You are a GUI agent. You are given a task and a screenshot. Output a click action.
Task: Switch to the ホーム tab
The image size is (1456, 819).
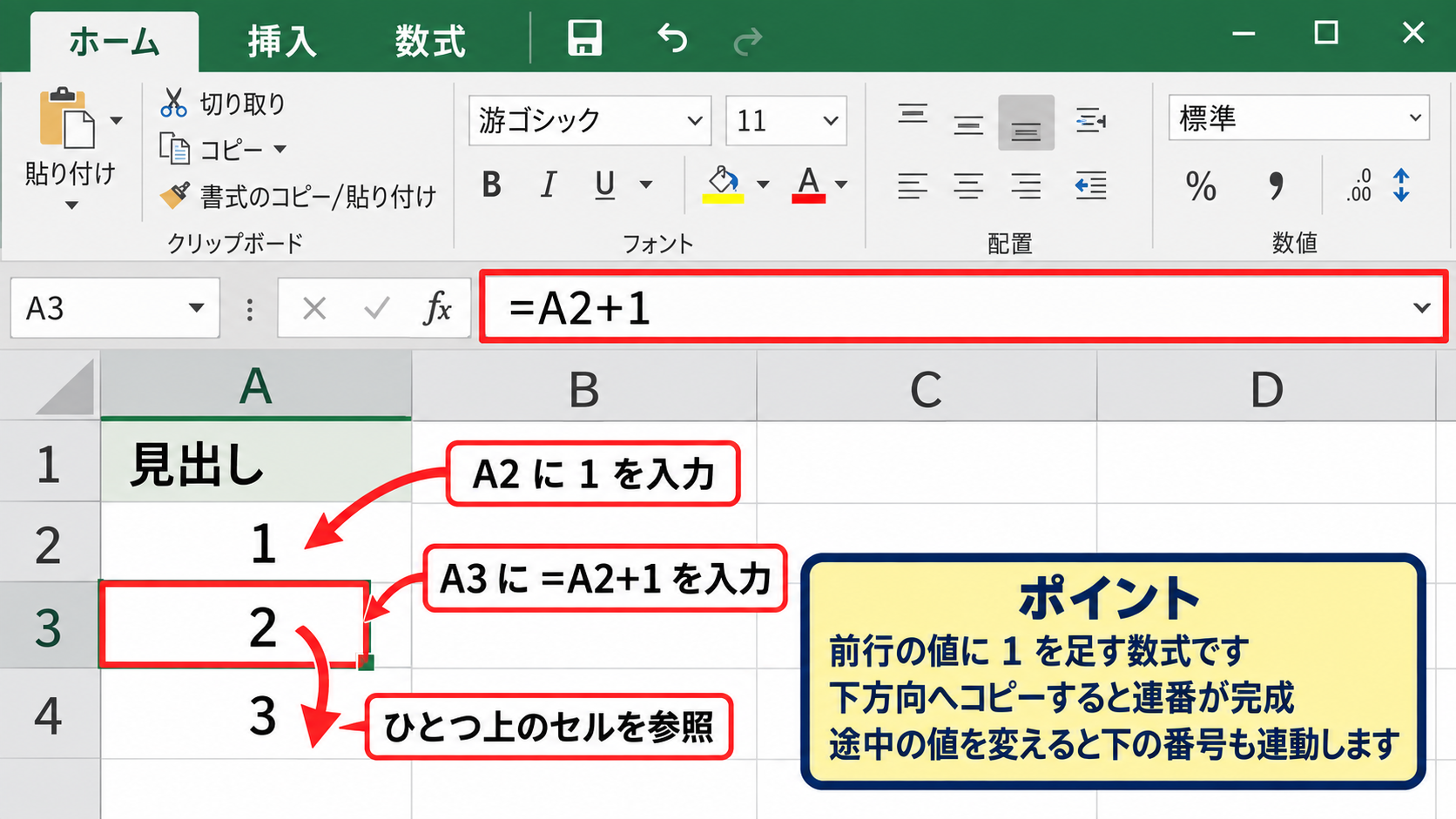pos(114,42)
